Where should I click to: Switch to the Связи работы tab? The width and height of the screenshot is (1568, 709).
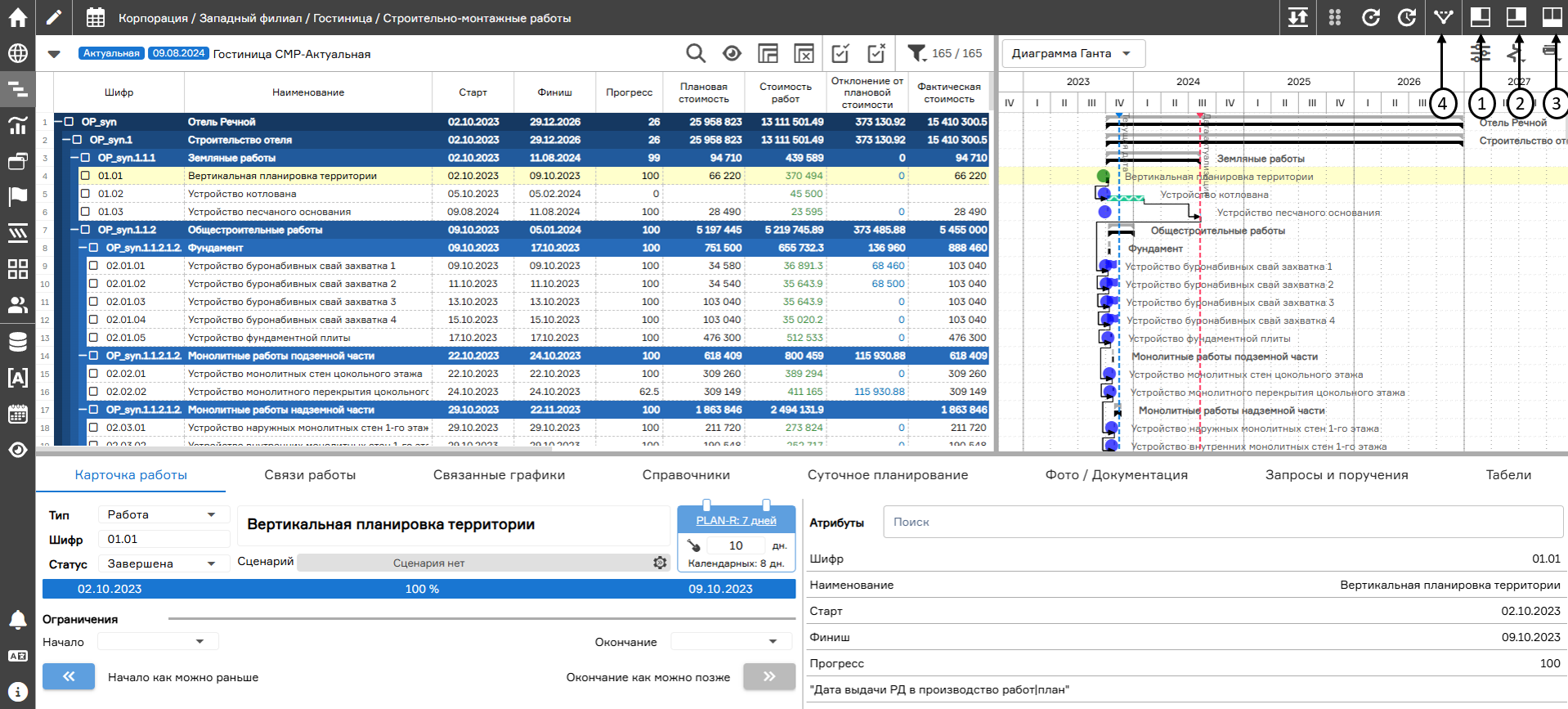click(310, 475)
